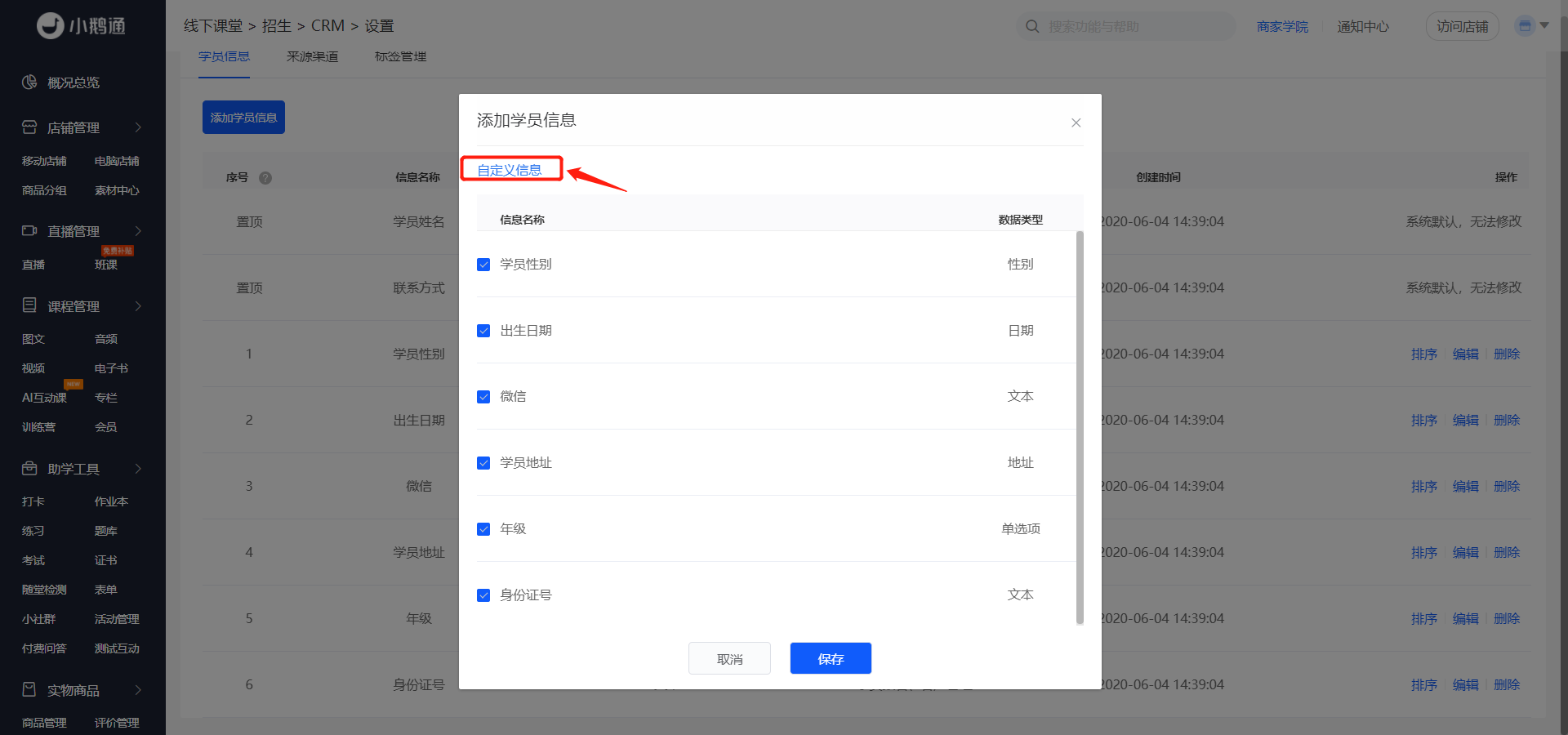Uncheck the 学员地址 checkbox
This screenshot has height=735, width=1568.
(x=483, y=463)
